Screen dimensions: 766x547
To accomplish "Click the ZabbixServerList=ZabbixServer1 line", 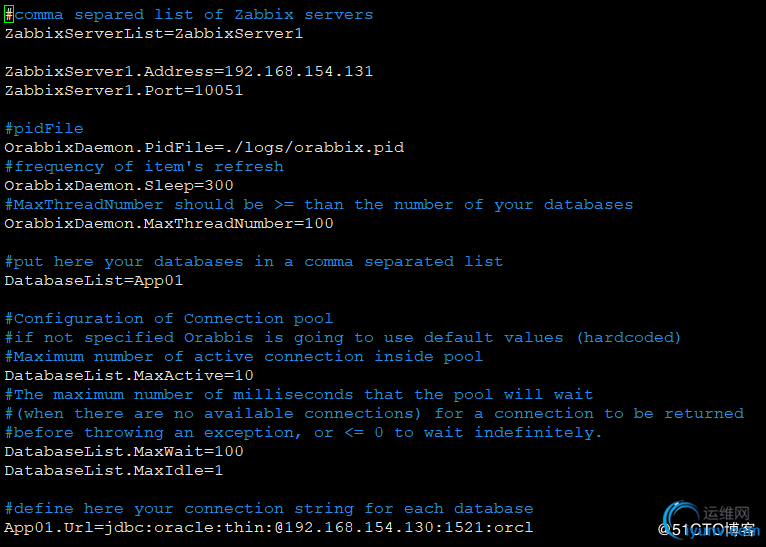I will [153, 34].
